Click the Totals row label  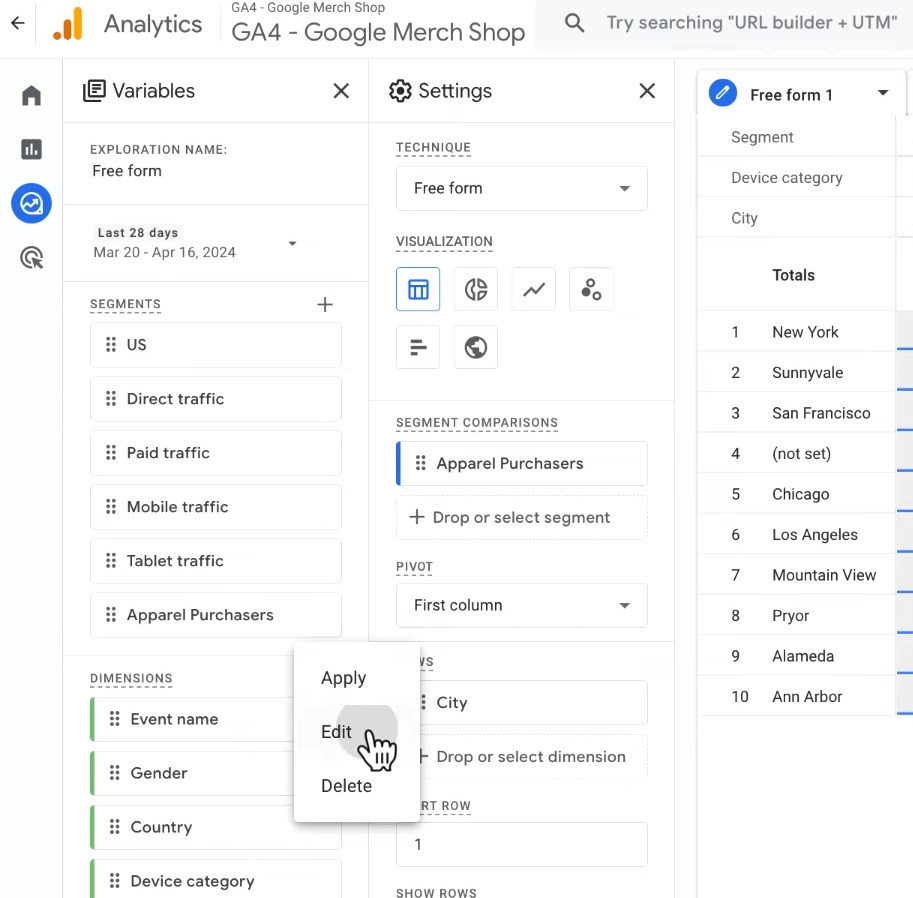pos(793,275)
